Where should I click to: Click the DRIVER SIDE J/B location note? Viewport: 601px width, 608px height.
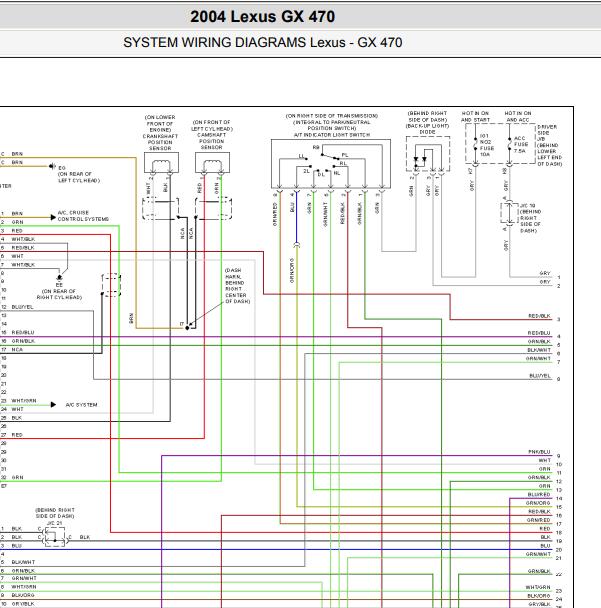click(549, 145)
